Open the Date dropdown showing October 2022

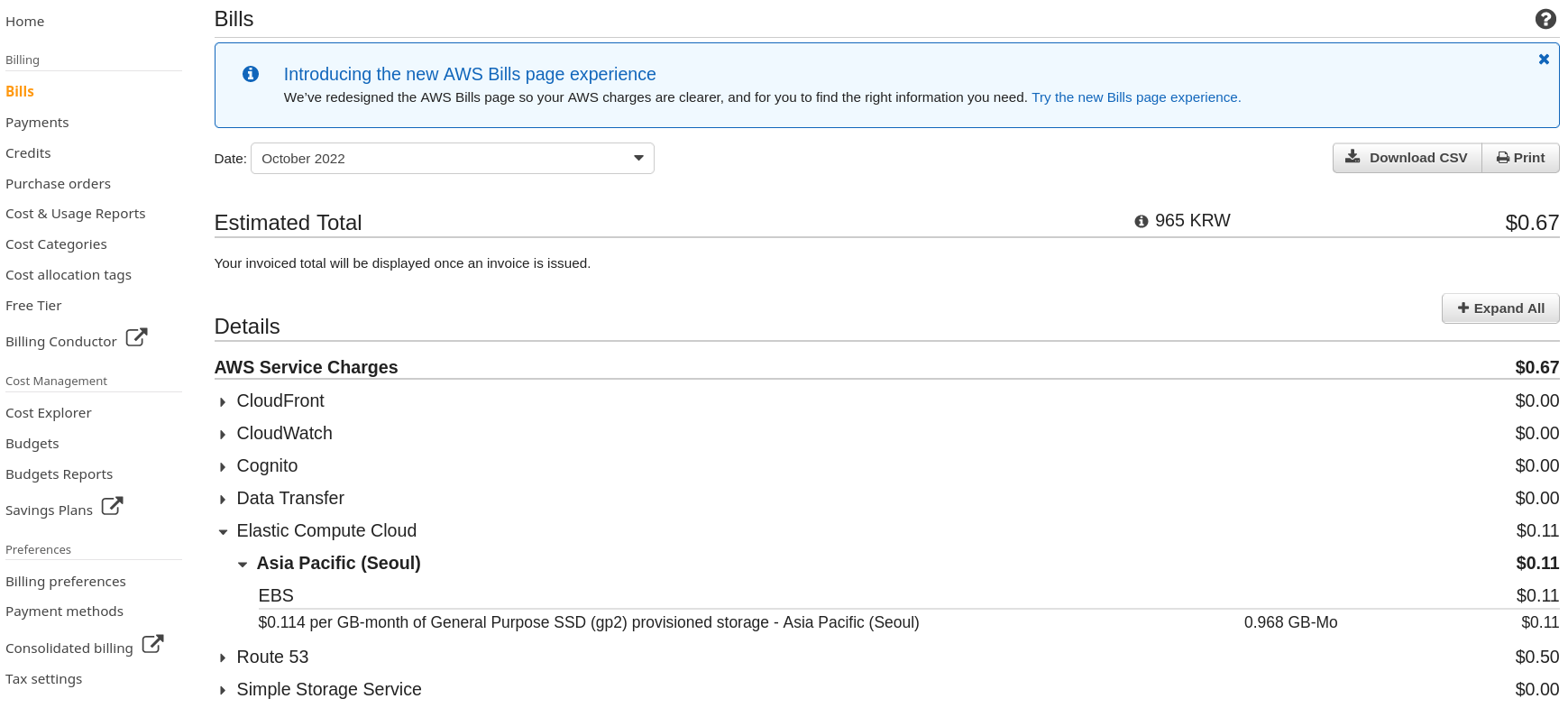tap(453, 159)
